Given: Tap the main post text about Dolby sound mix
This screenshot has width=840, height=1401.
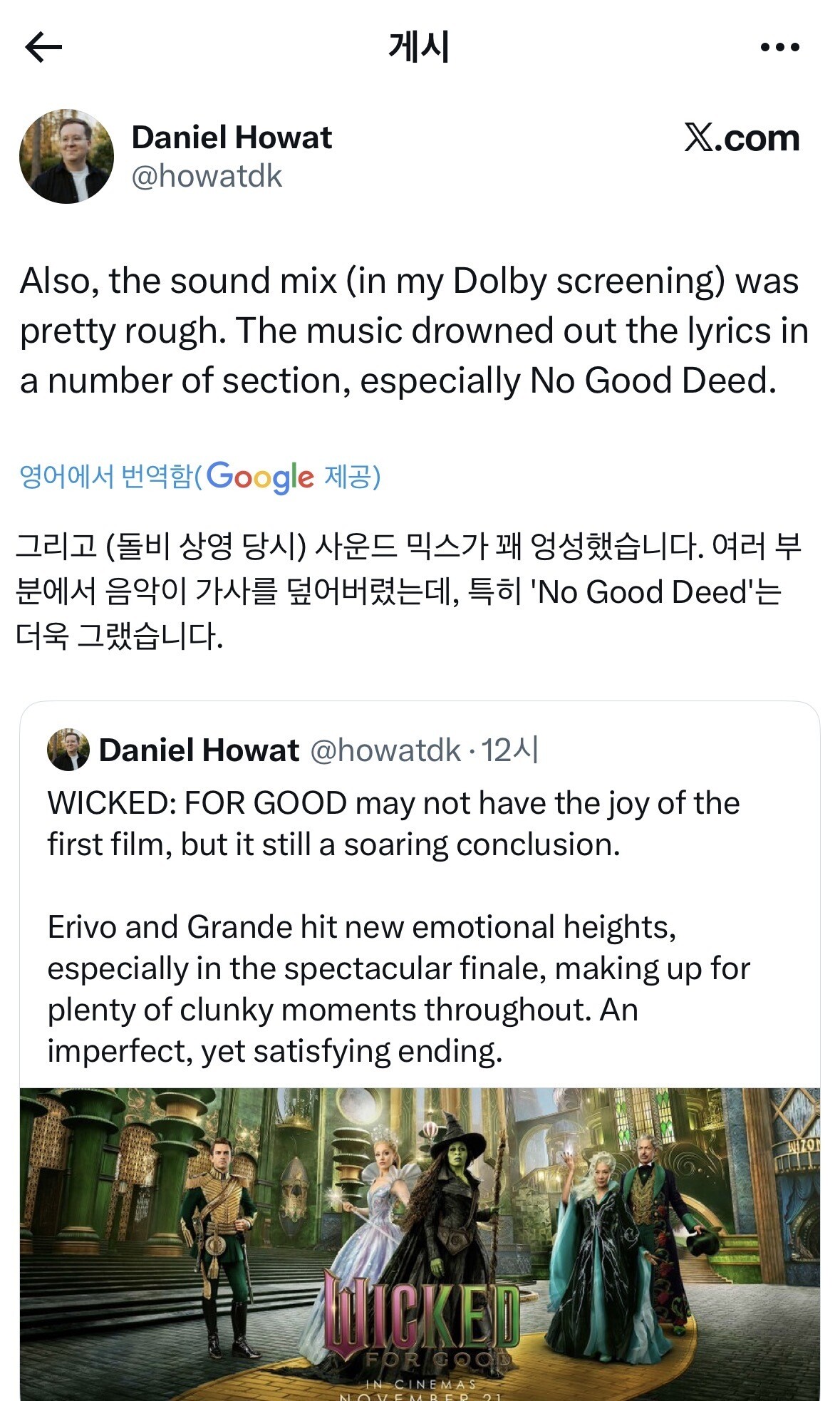Looking at the screenshot, I should [414, 331].
